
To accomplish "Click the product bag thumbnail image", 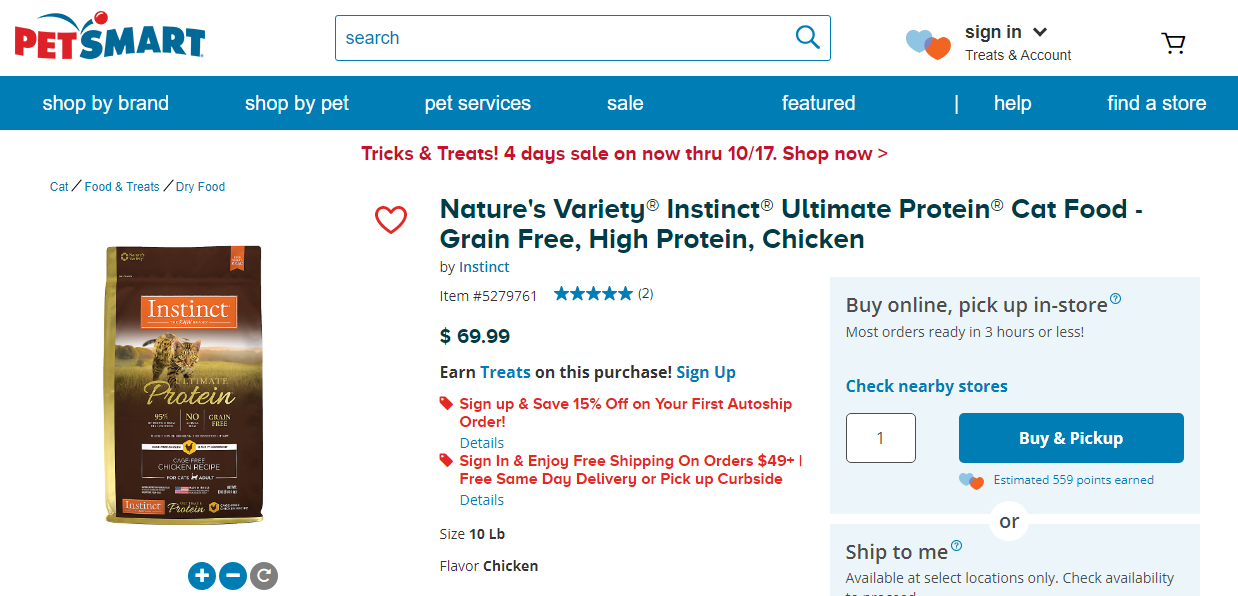I will (183, 385).
